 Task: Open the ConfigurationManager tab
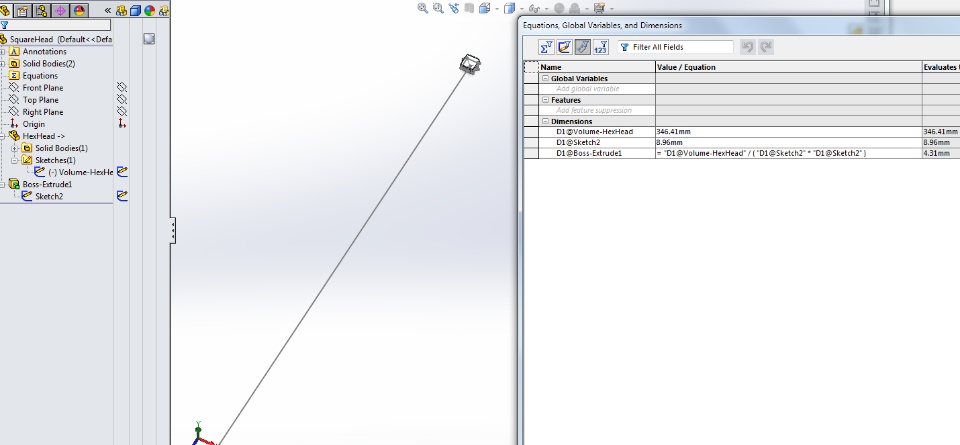(x=41, y=10)
